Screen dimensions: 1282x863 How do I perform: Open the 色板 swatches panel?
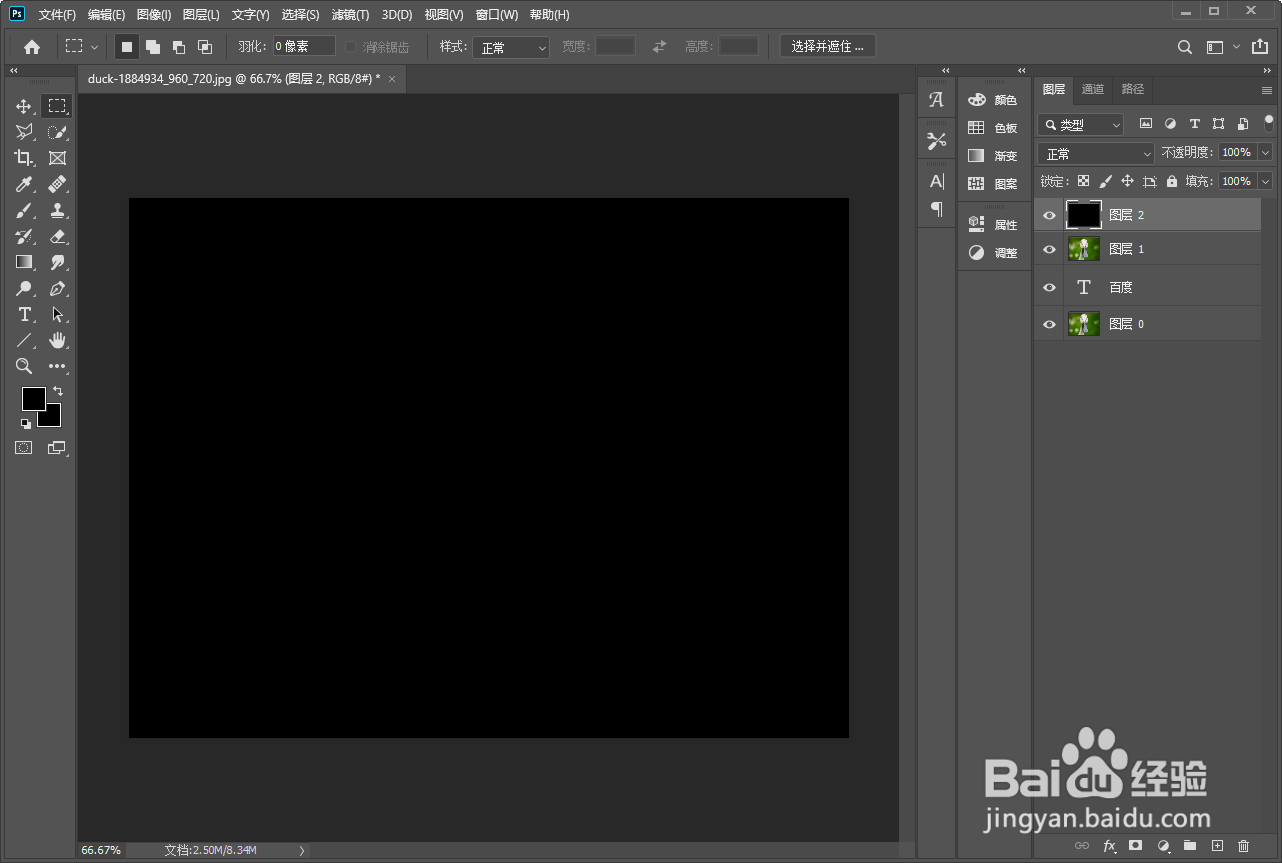click(x=993, y=128)
